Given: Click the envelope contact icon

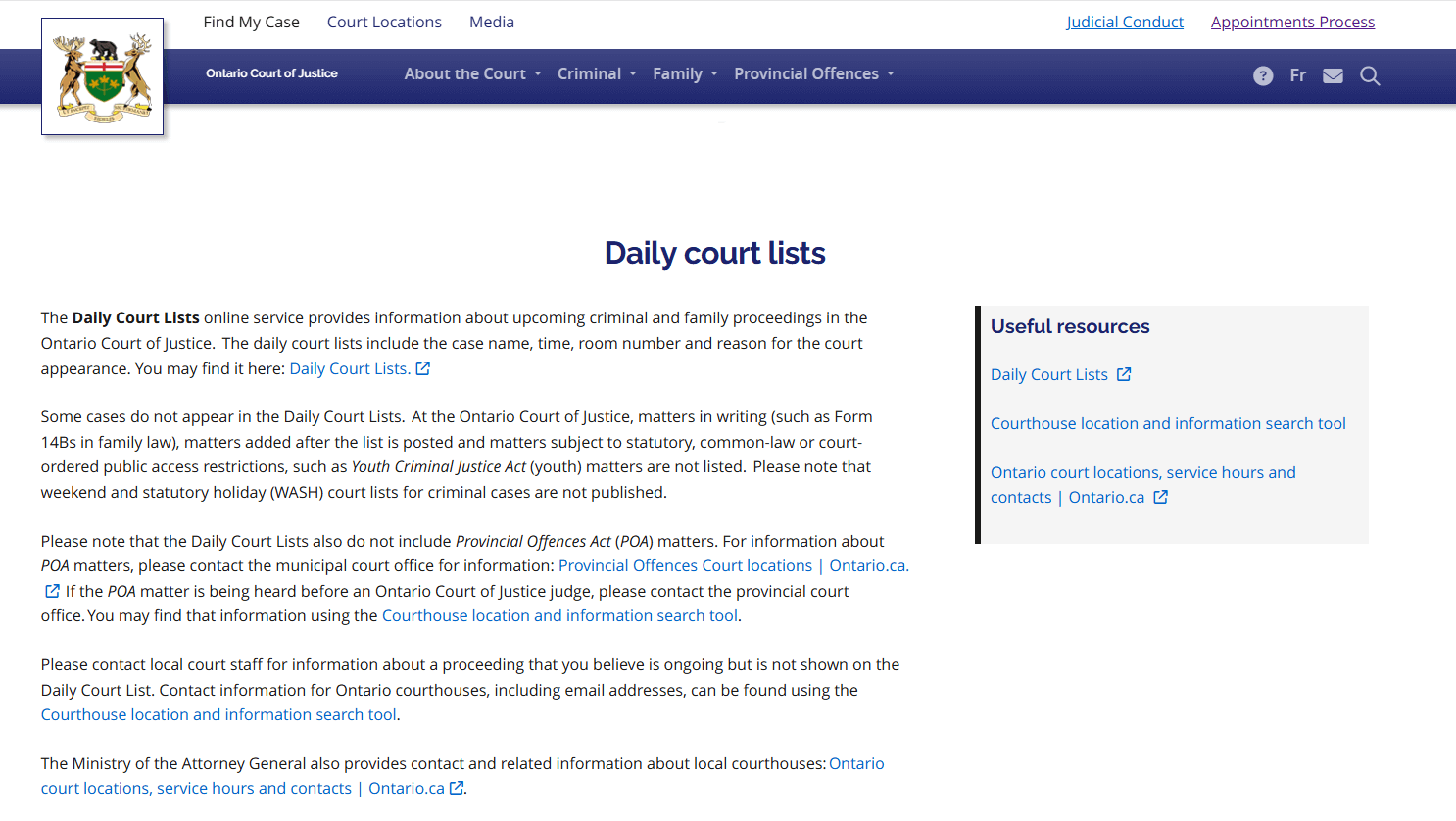Looking at the screenshot, I should coord(1333,76).
